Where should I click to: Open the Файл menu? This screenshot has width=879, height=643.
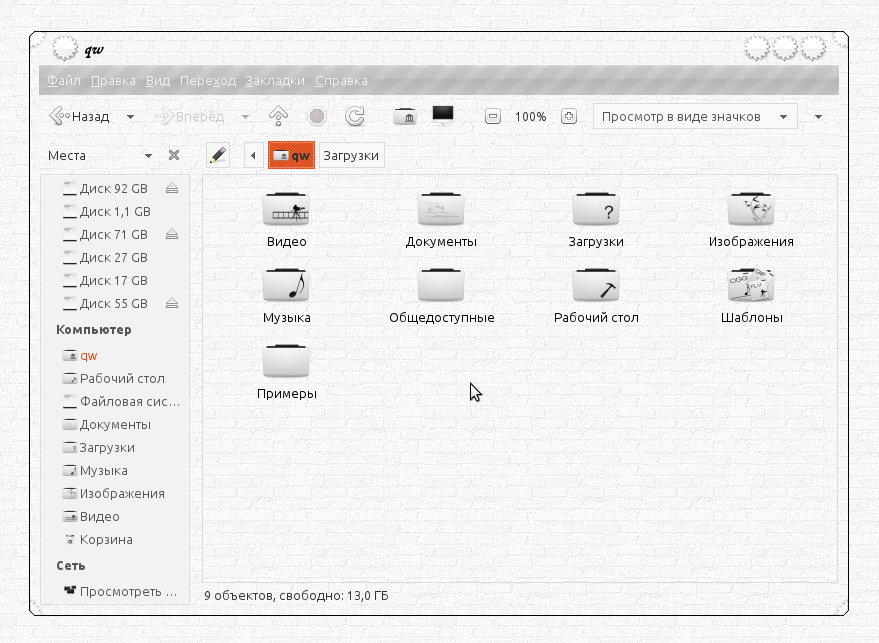64,81
